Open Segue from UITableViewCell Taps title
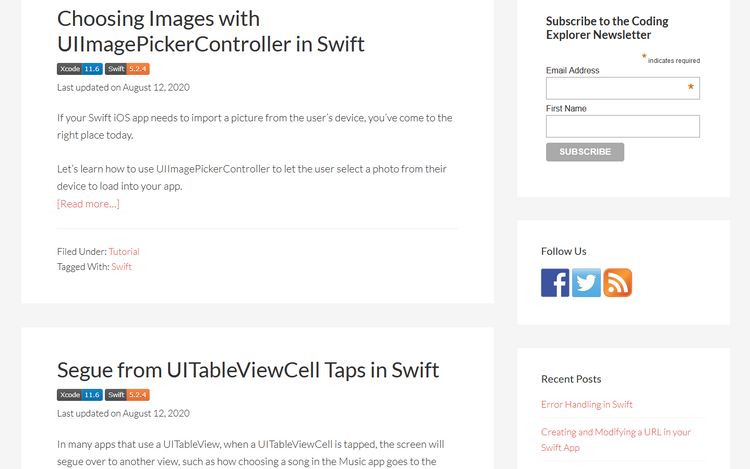 pos(248,370)
